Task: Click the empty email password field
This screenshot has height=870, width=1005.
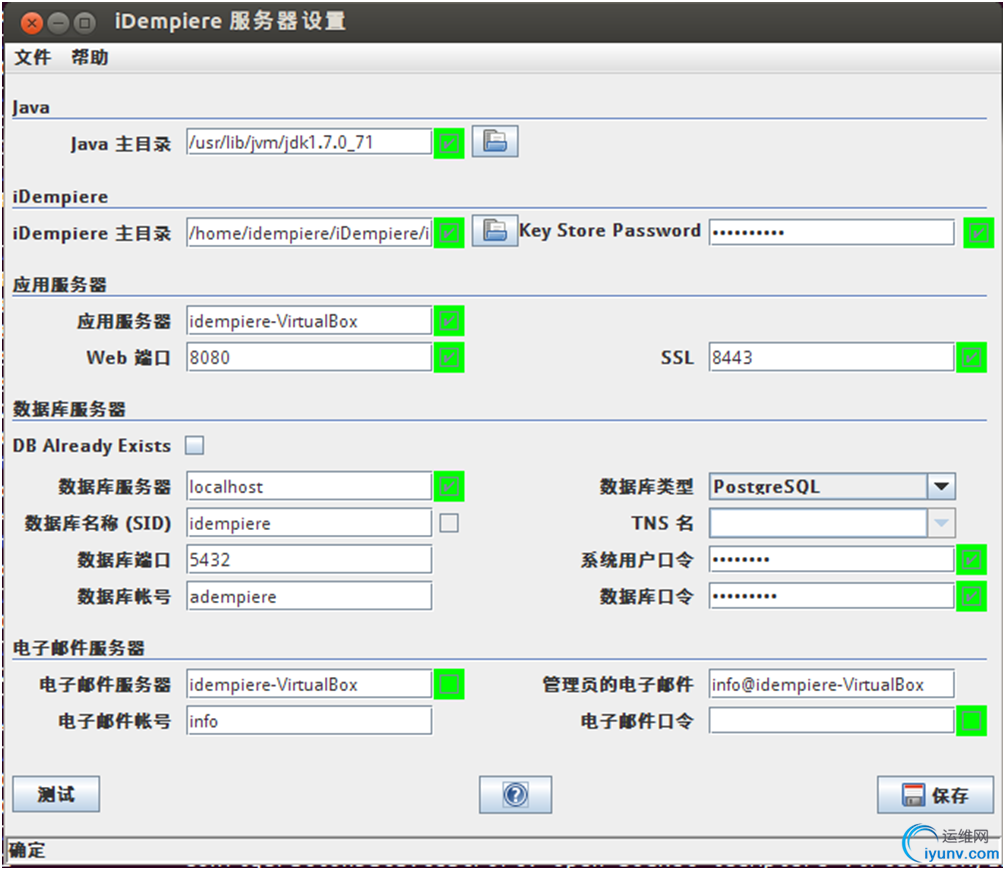Action: tap(831, 721)
